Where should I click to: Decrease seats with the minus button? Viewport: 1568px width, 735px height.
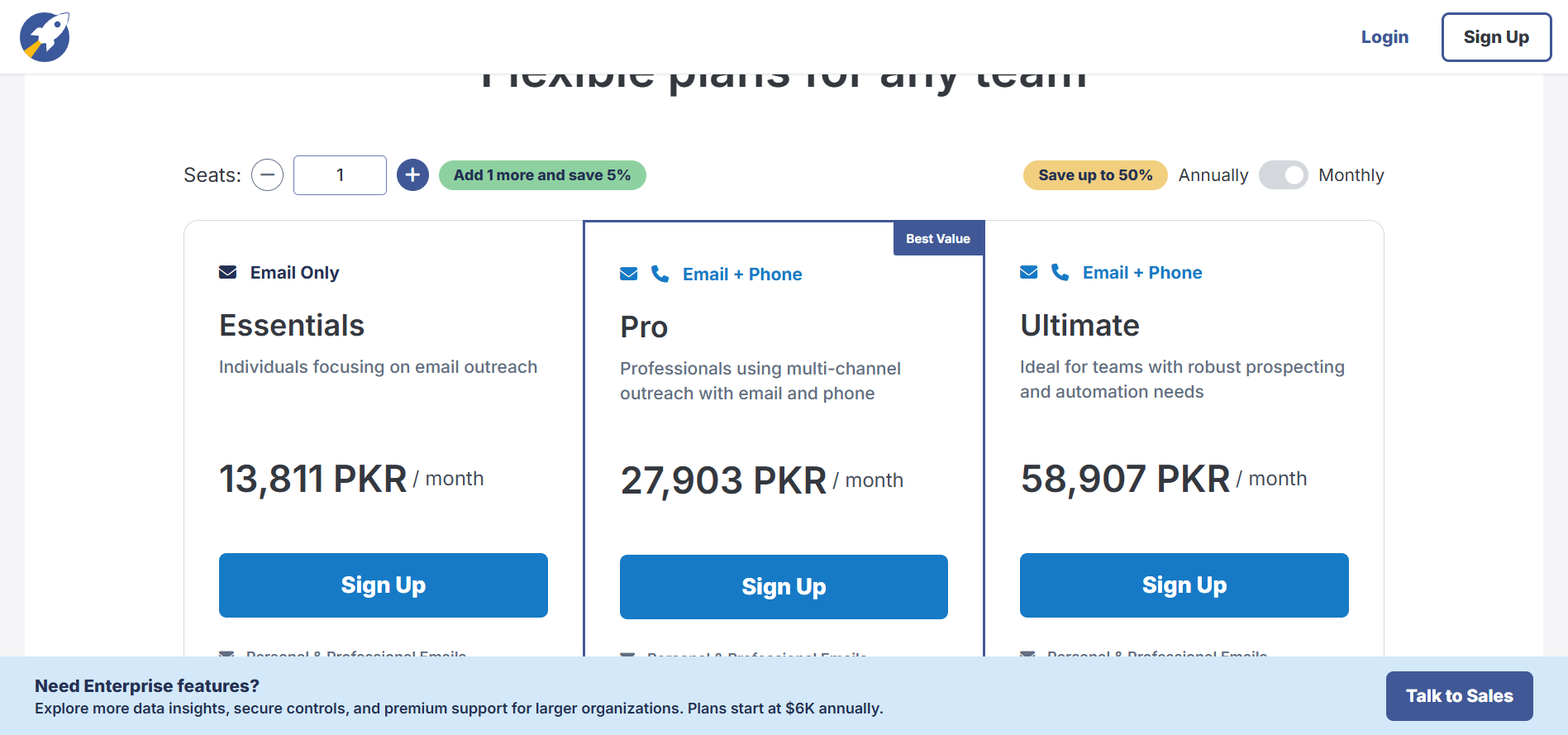pyautogui.click(x=267, y=175)
